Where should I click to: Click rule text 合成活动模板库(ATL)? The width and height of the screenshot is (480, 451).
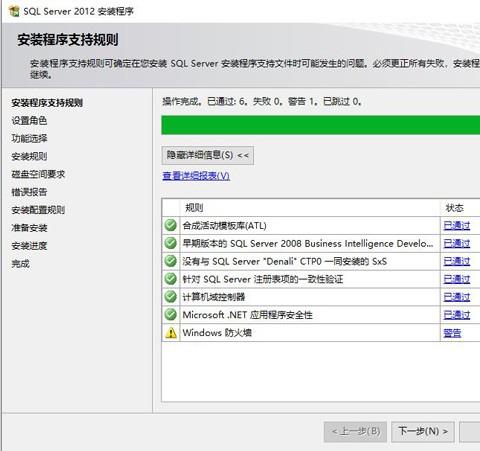224,226
